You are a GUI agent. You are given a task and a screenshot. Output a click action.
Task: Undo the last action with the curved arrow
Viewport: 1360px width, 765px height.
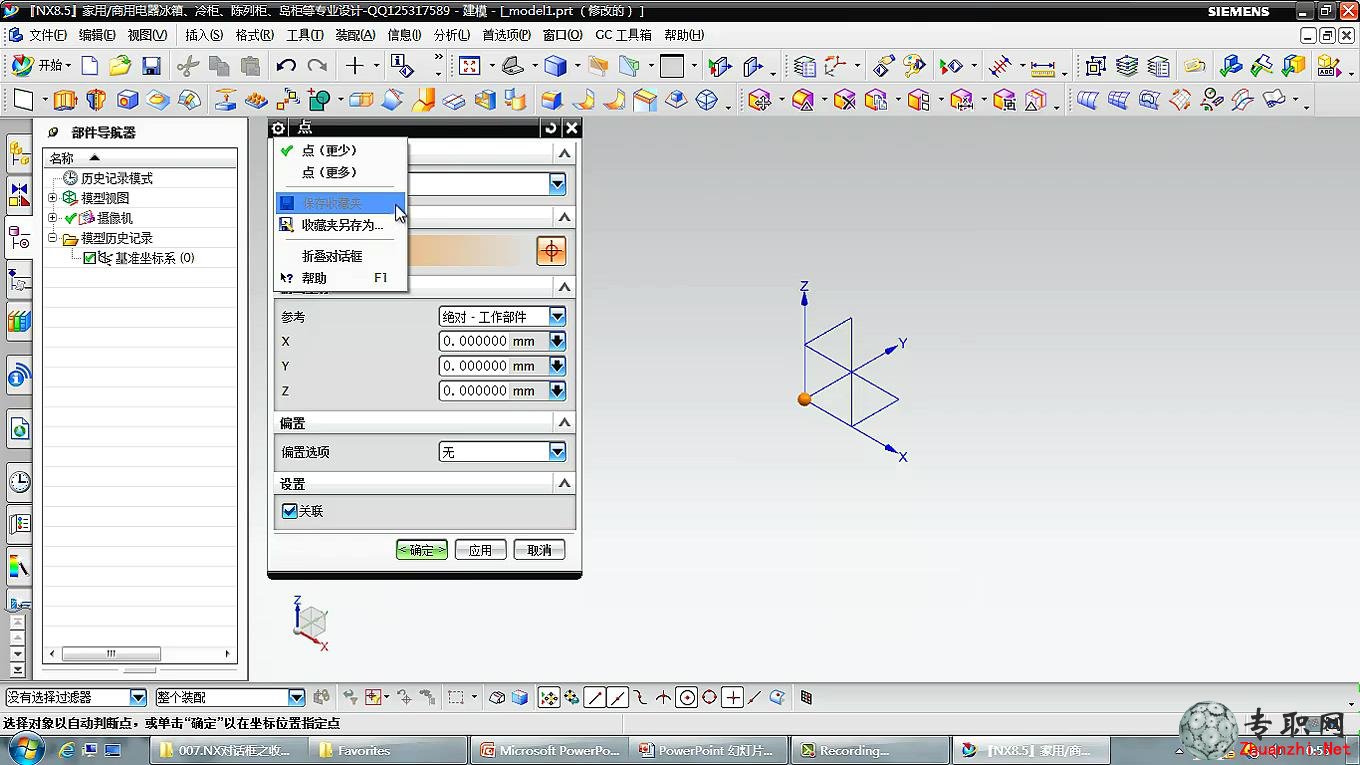coord(286,66)
